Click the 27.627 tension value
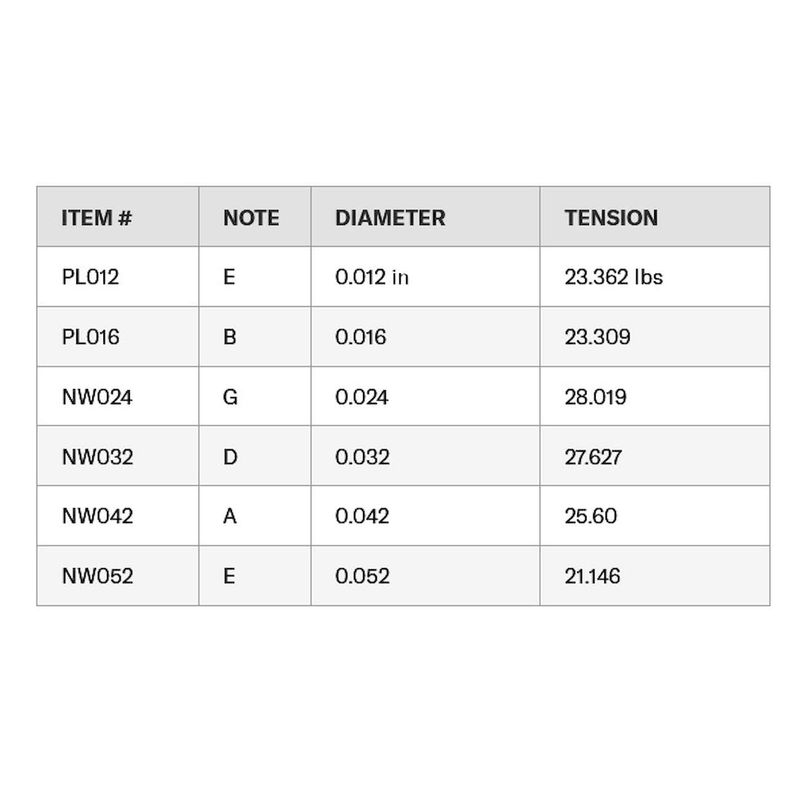Image resolution: width=800 pixels, height=800 pixels. [593, 457]
